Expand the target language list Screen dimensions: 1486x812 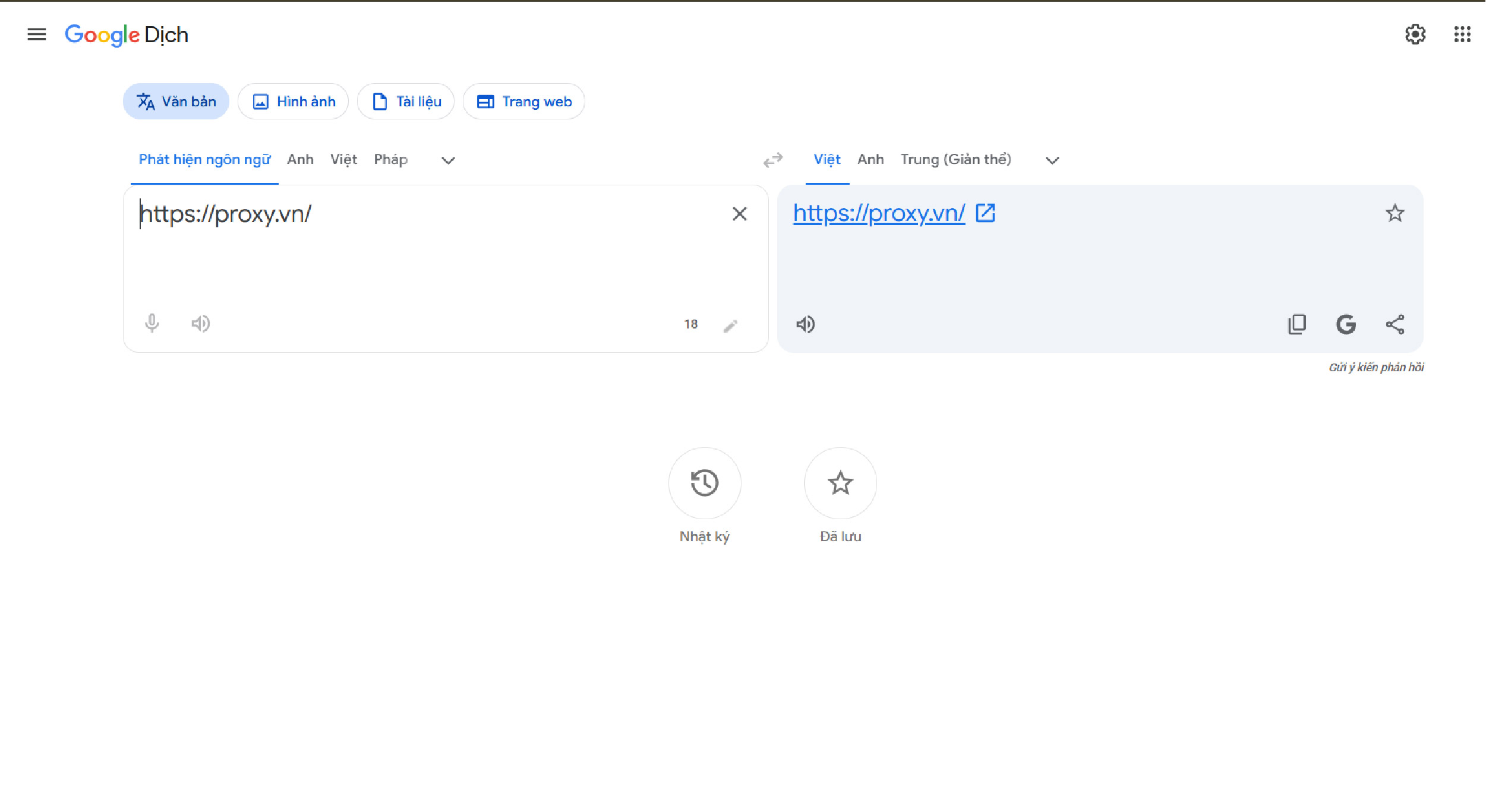(x=1052, y=160)
